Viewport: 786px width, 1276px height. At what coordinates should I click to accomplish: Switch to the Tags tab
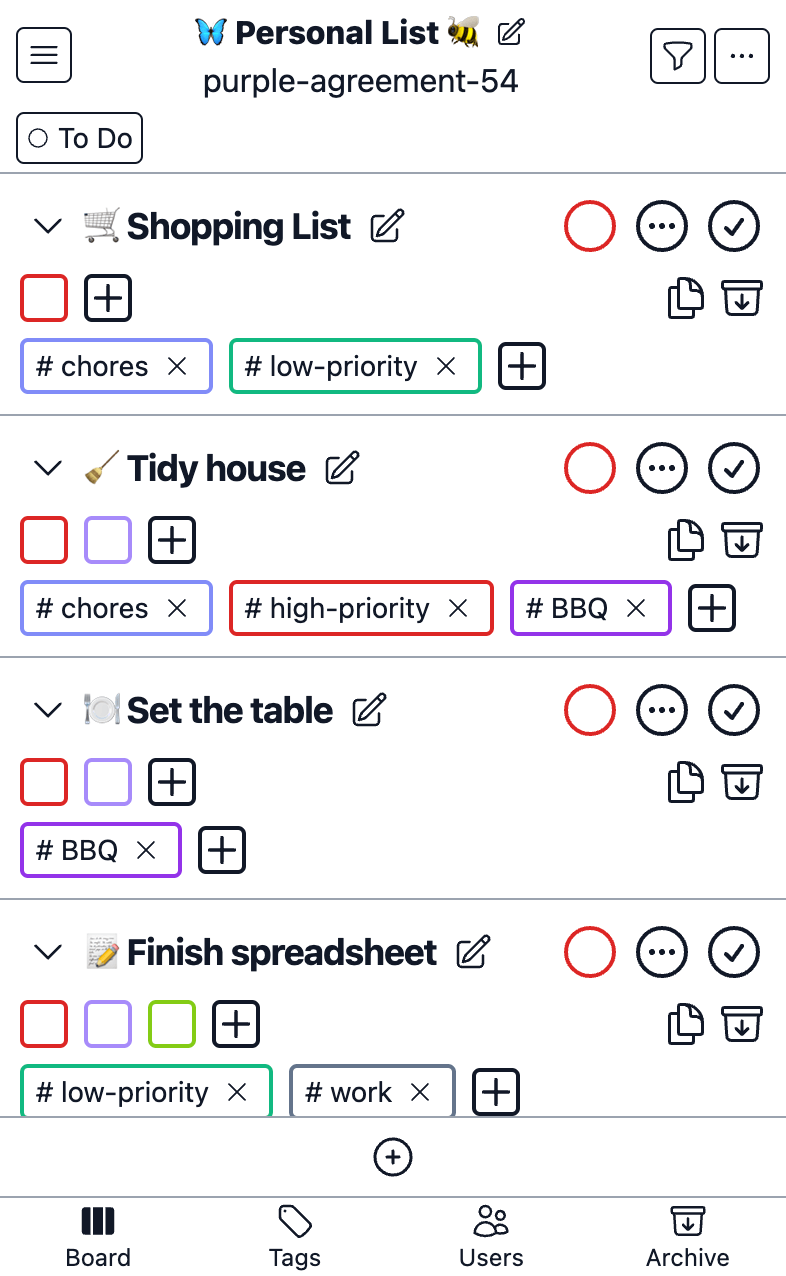tap(295, 1236)
